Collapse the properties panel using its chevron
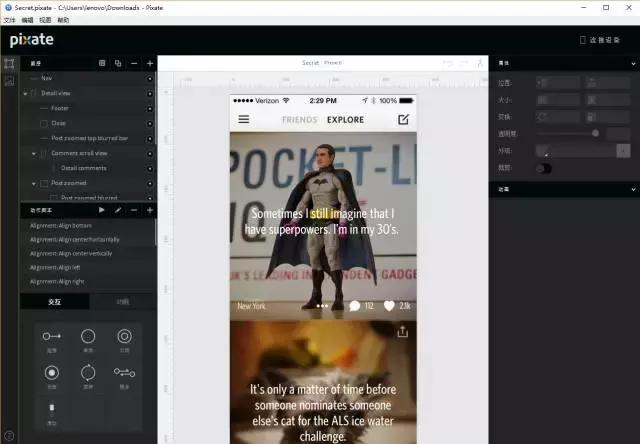 click(x=632, y=62)
